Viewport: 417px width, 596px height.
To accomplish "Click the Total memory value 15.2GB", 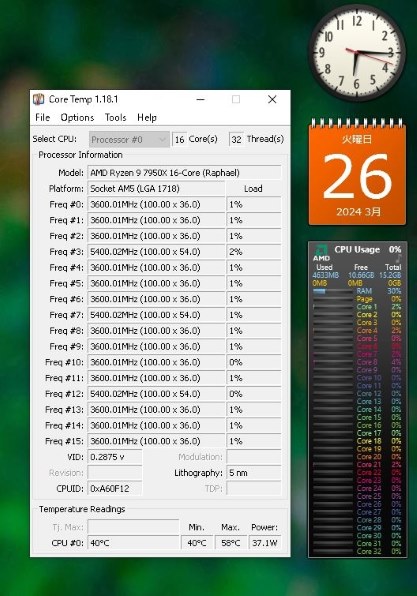I will [x=390, y=275].
